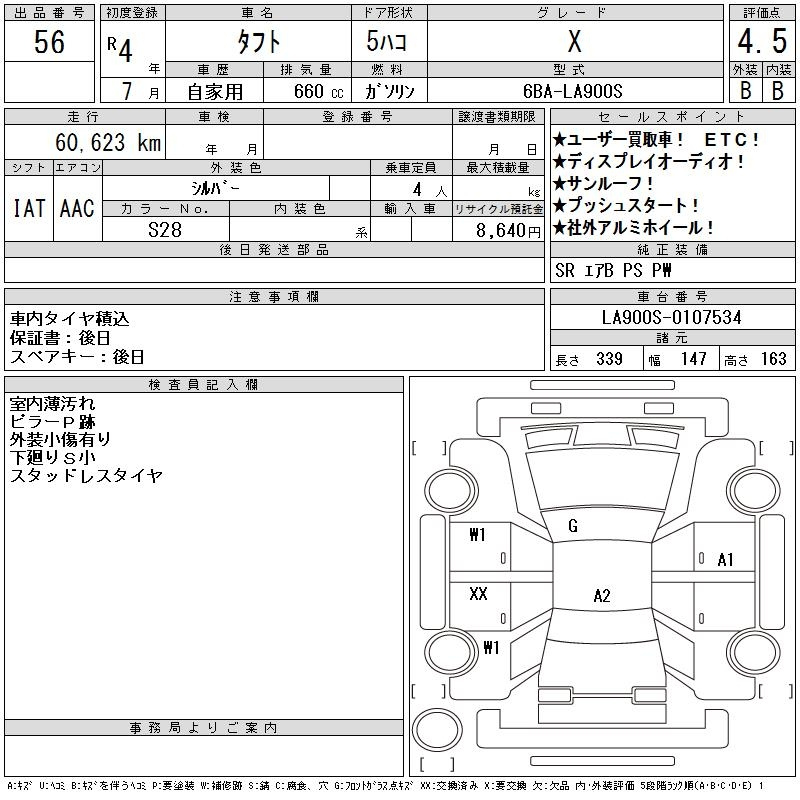This screenshot has height=800, width=800.
Task: Select the XX replaced-panel mark
Action: point(478,593)
